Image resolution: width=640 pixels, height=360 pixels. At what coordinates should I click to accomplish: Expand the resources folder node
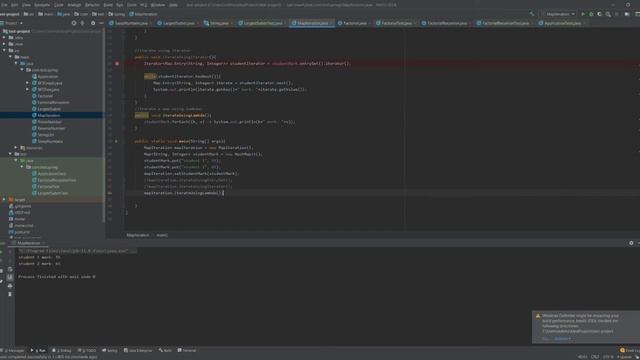point(16,148)
